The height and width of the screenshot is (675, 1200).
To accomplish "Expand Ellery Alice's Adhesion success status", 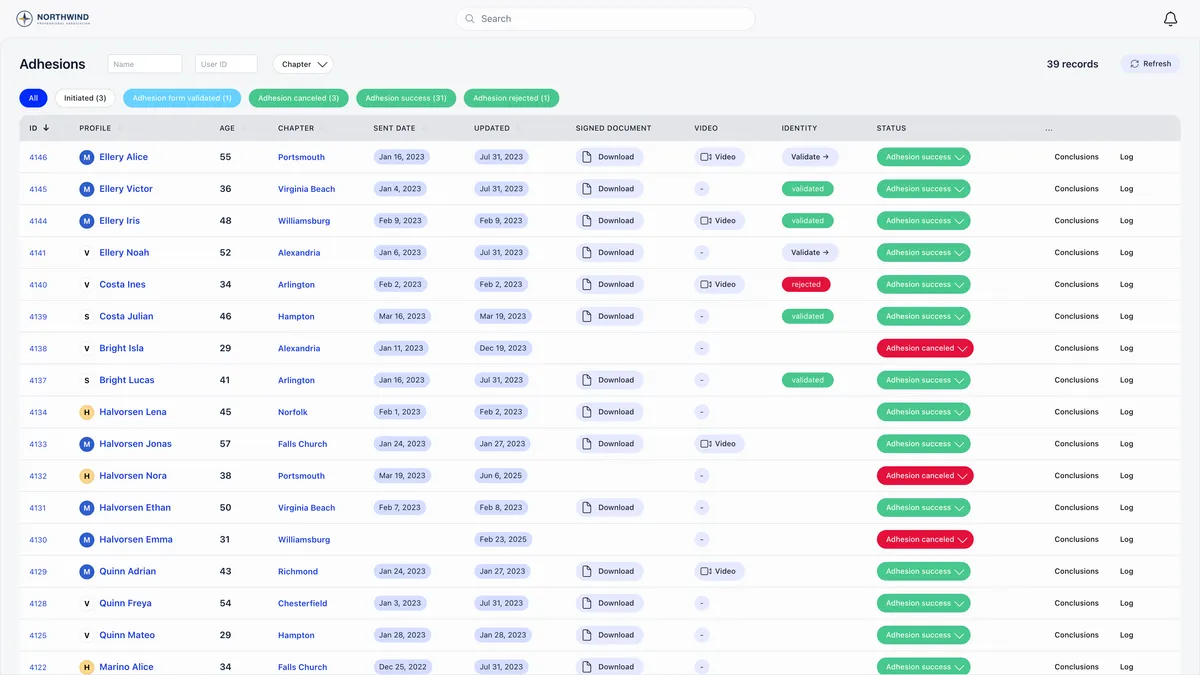I will (x=924, y=157).
